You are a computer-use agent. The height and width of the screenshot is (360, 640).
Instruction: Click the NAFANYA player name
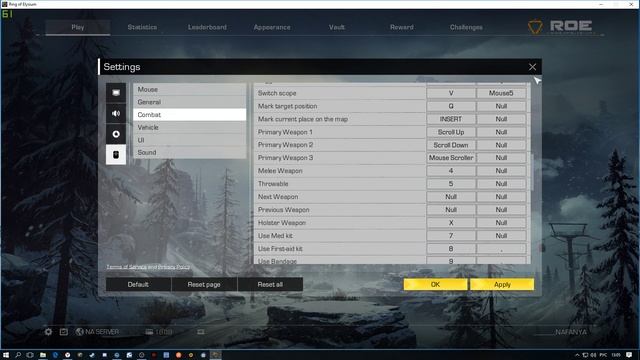coord(571,332)
